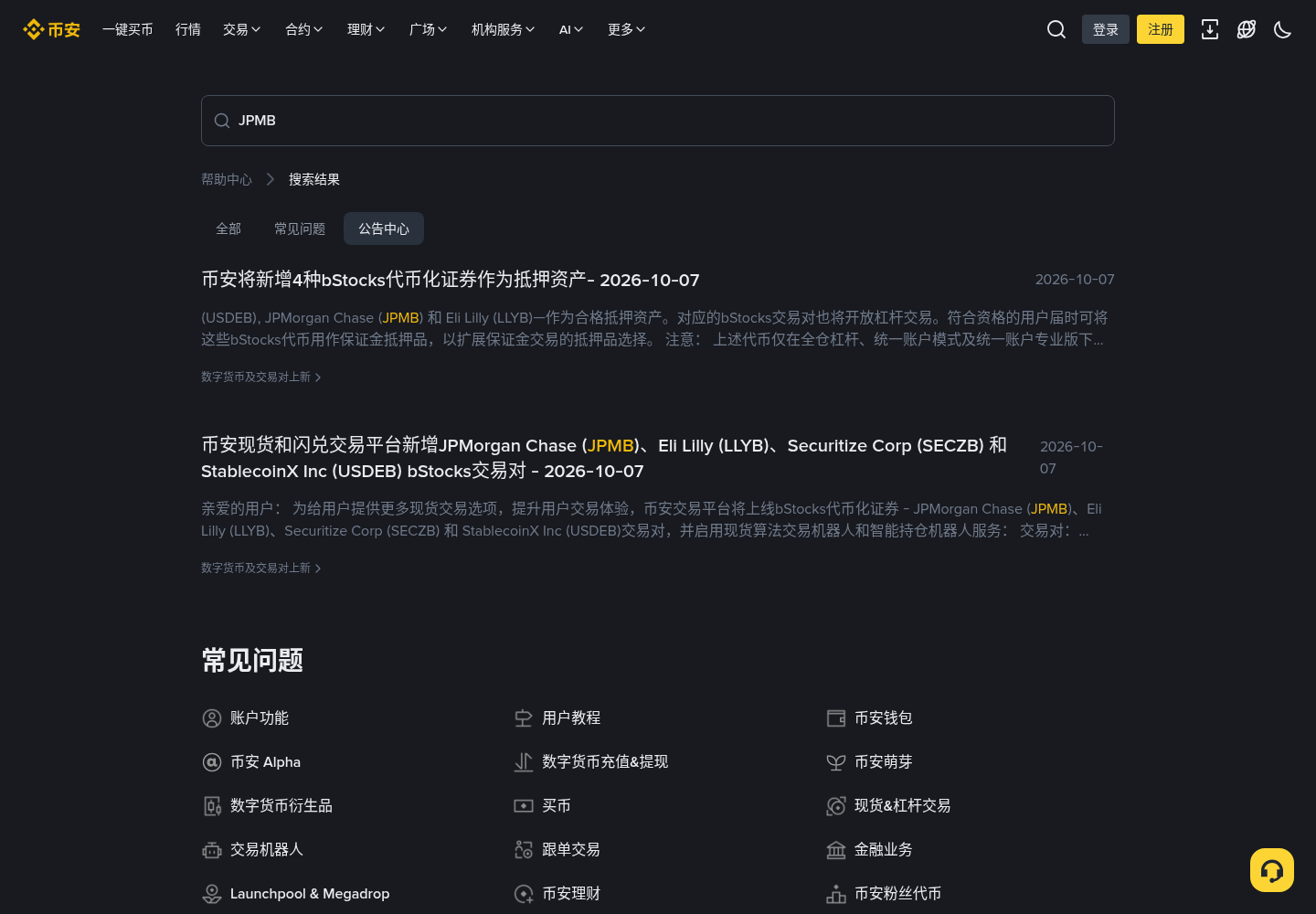The width and height of the screenshot is (1316, 914).
Task: Expand the 交易 dropdown menu
Action: tap(242, 29)
